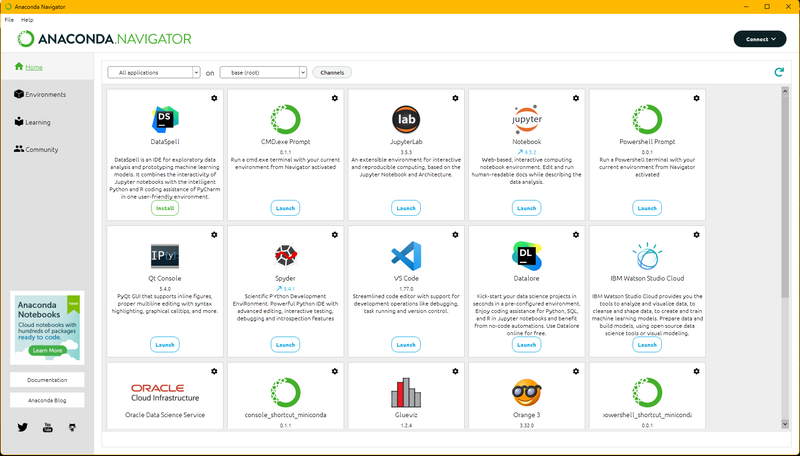Open the Anaconda Blog link
Screen dimensions: 800x456
click(47, 400)
